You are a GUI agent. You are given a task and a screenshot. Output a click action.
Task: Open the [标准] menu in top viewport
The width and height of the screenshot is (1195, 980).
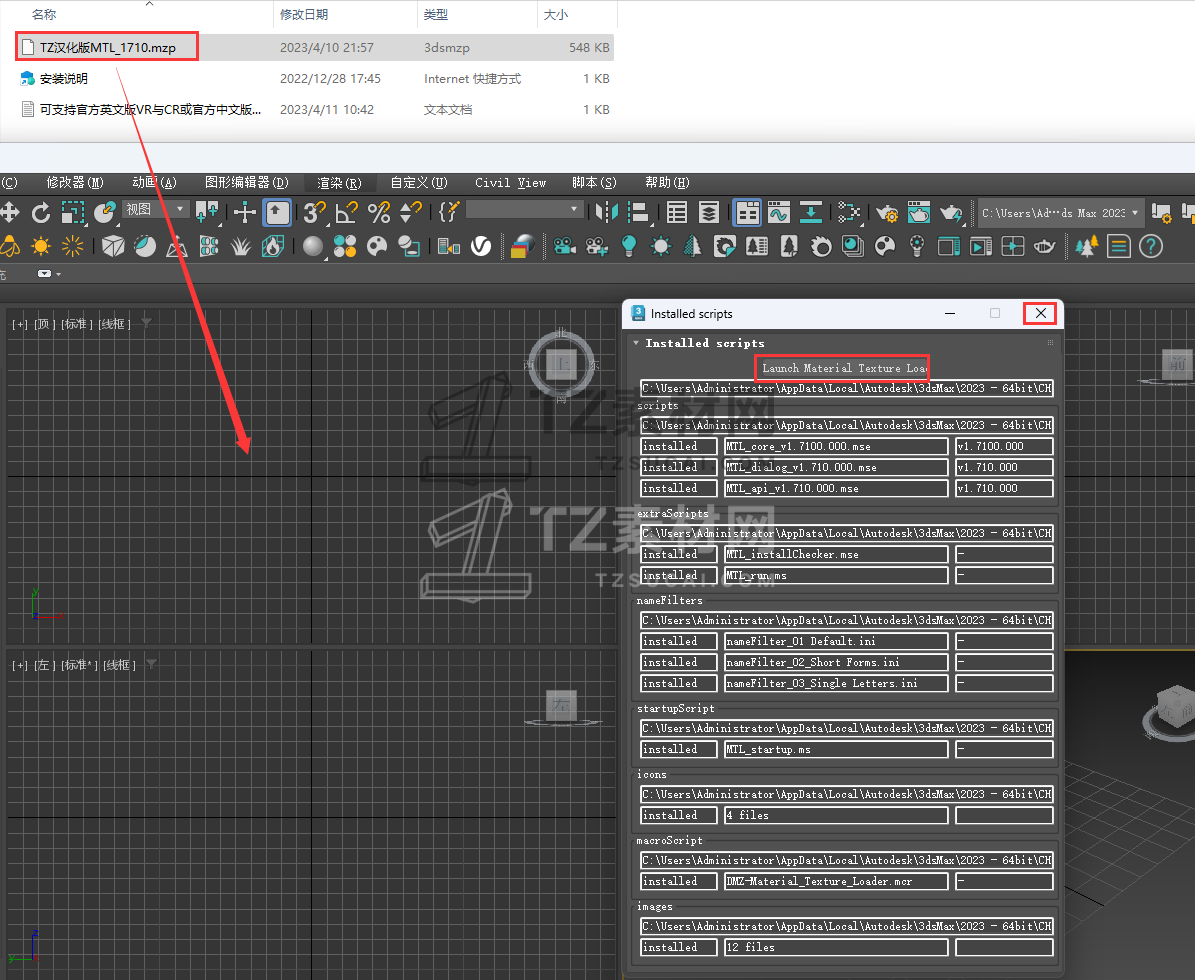point(77,324)
